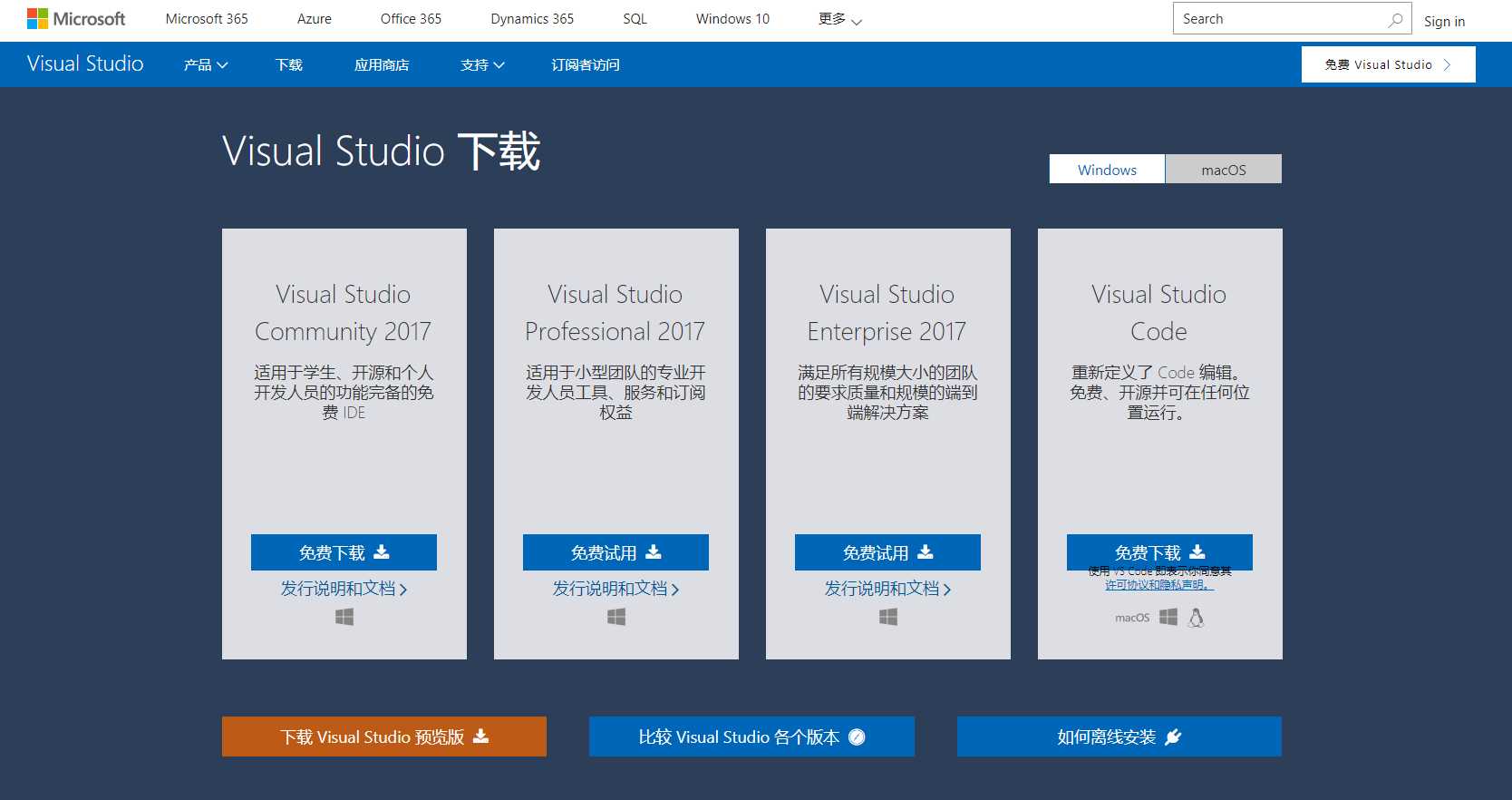
Task: Click 免费 Visual Studio button
Action: coord(1389,64)
